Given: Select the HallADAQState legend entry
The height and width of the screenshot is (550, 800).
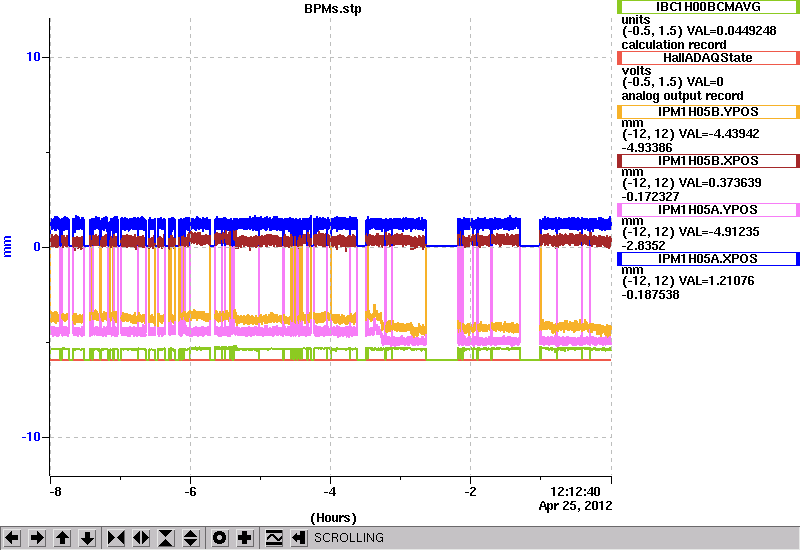Looking at the screenshot, I should pyautogui.click(x=708, y=58).
